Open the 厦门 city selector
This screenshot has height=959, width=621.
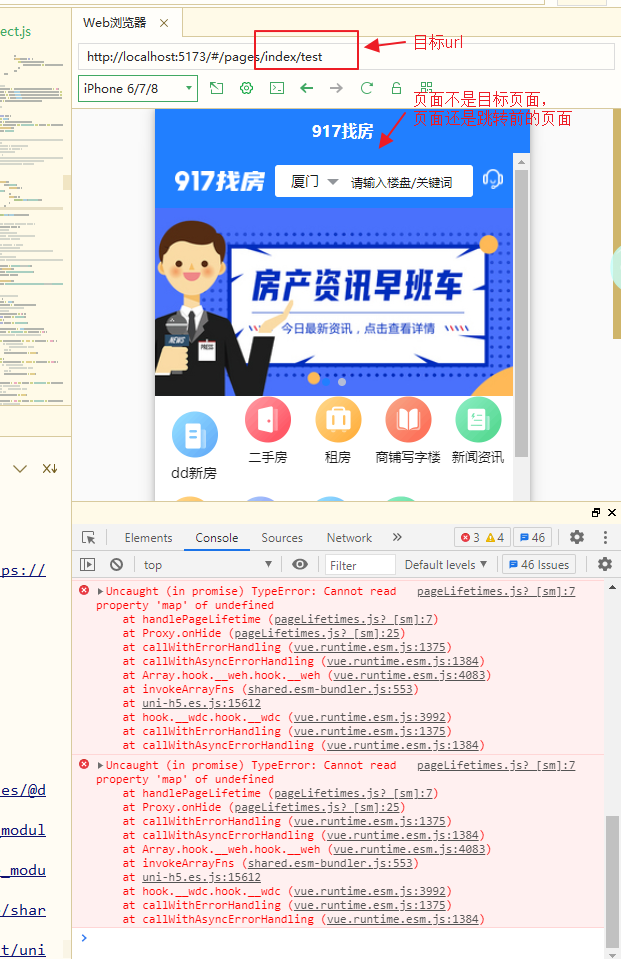coord(314,182)
